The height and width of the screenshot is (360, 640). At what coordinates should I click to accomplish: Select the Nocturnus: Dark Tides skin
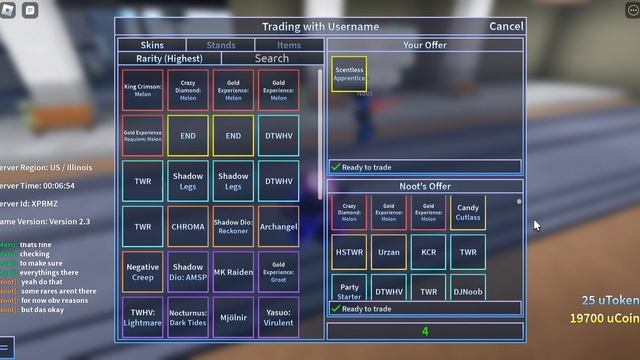188,317
